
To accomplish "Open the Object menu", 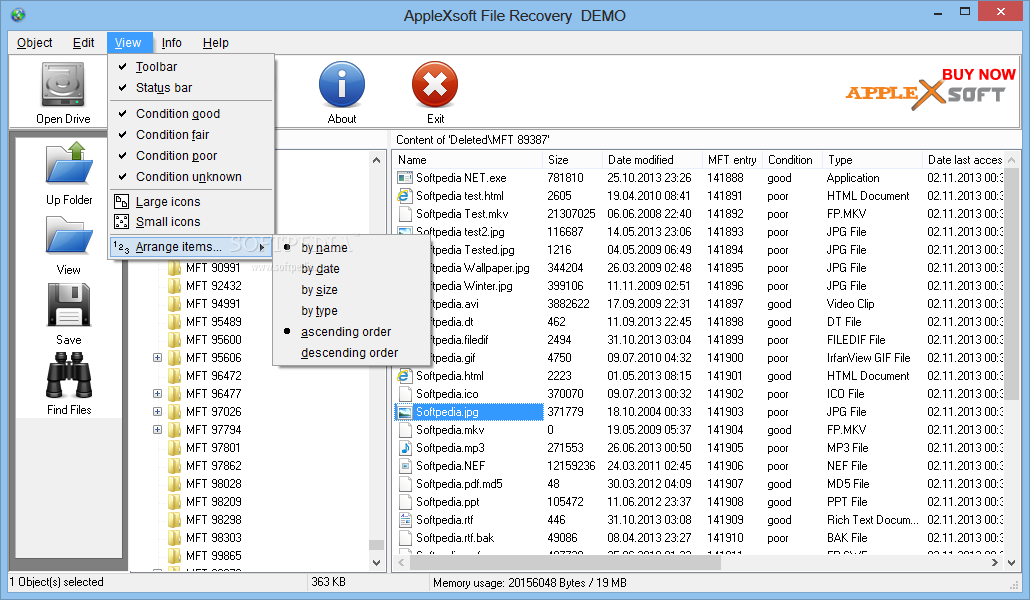I will pyautogui.click(x=35, y=43).
